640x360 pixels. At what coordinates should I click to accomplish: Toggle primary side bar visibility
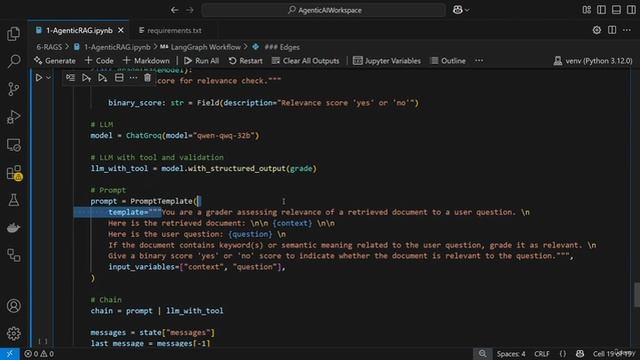click(x=601, y=10)
